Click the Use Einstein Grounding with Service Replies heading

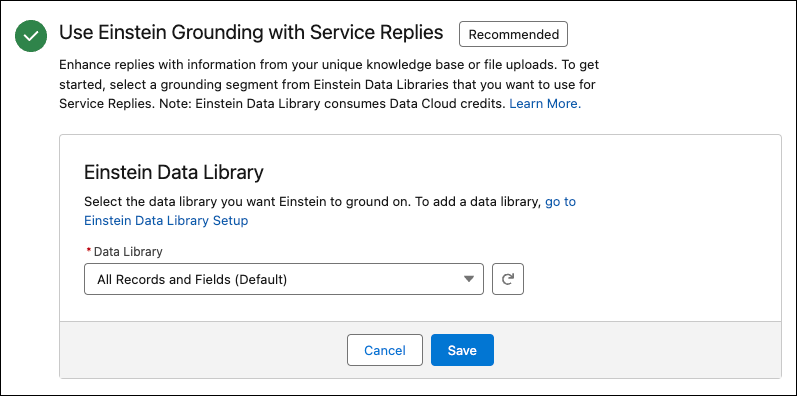251,33
